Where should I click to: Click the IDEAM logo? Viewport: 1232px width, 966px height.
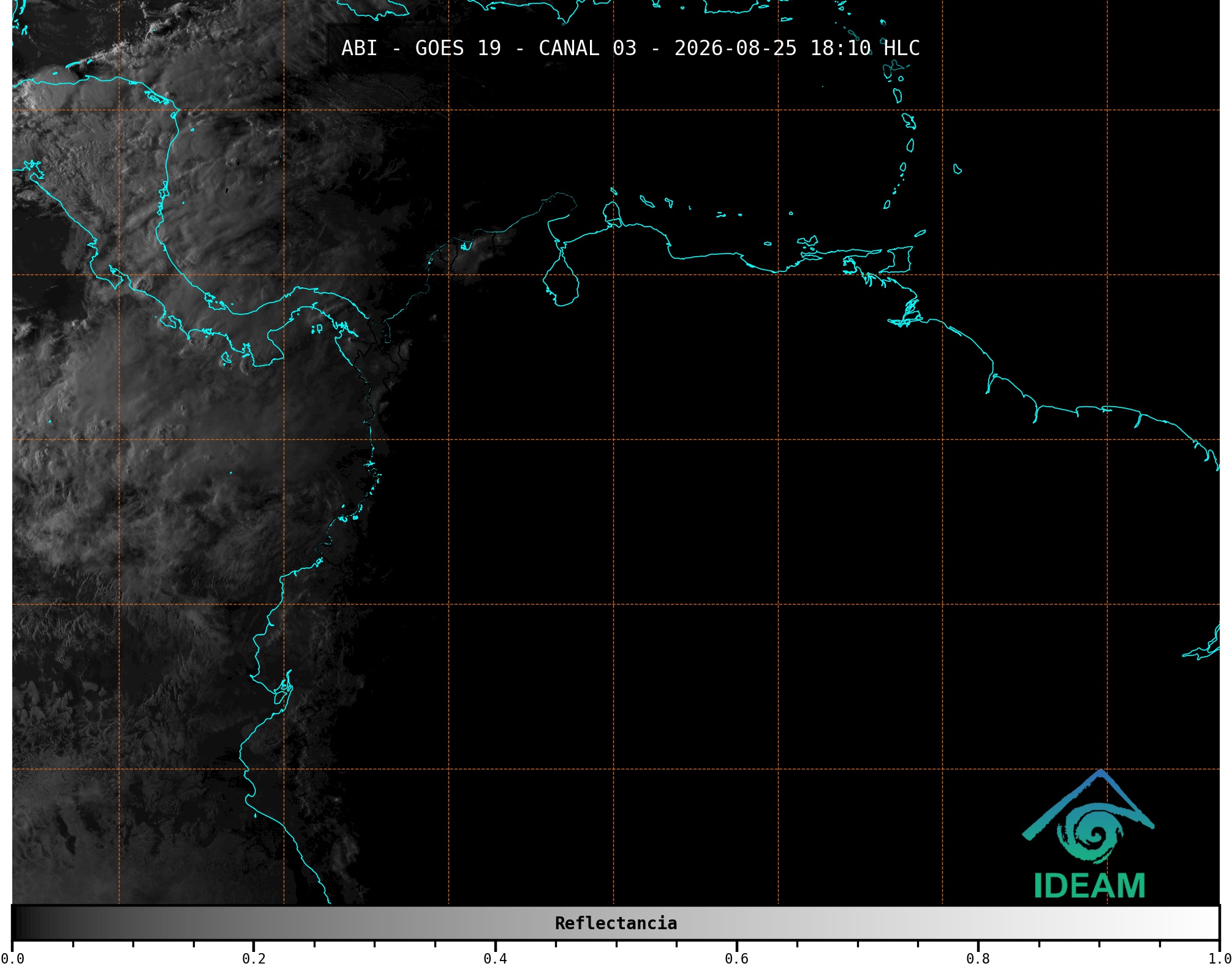[x=1089, y=834]
